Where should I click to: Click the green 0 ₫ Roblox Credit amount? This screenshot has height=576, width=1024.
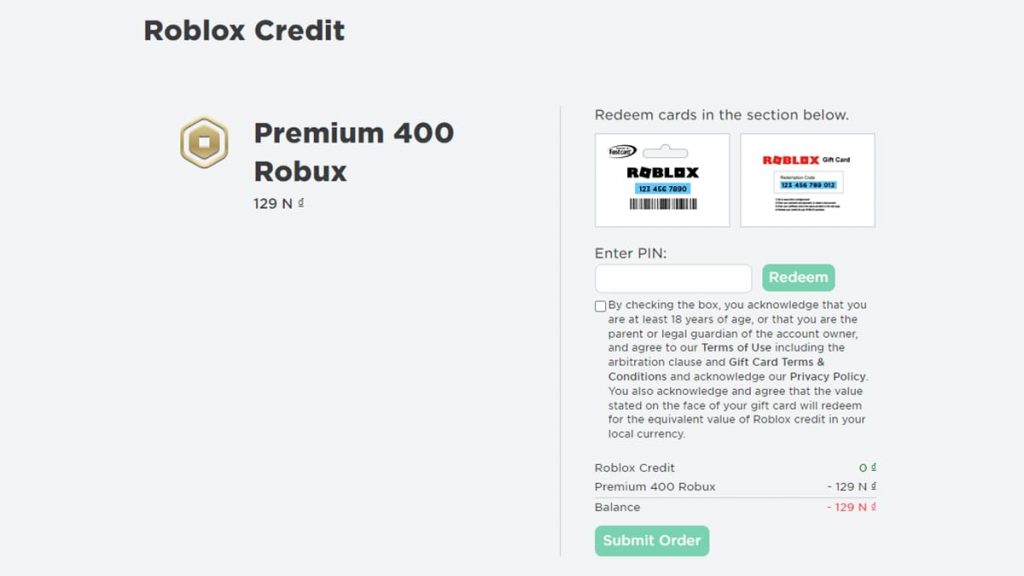point(867,467)
